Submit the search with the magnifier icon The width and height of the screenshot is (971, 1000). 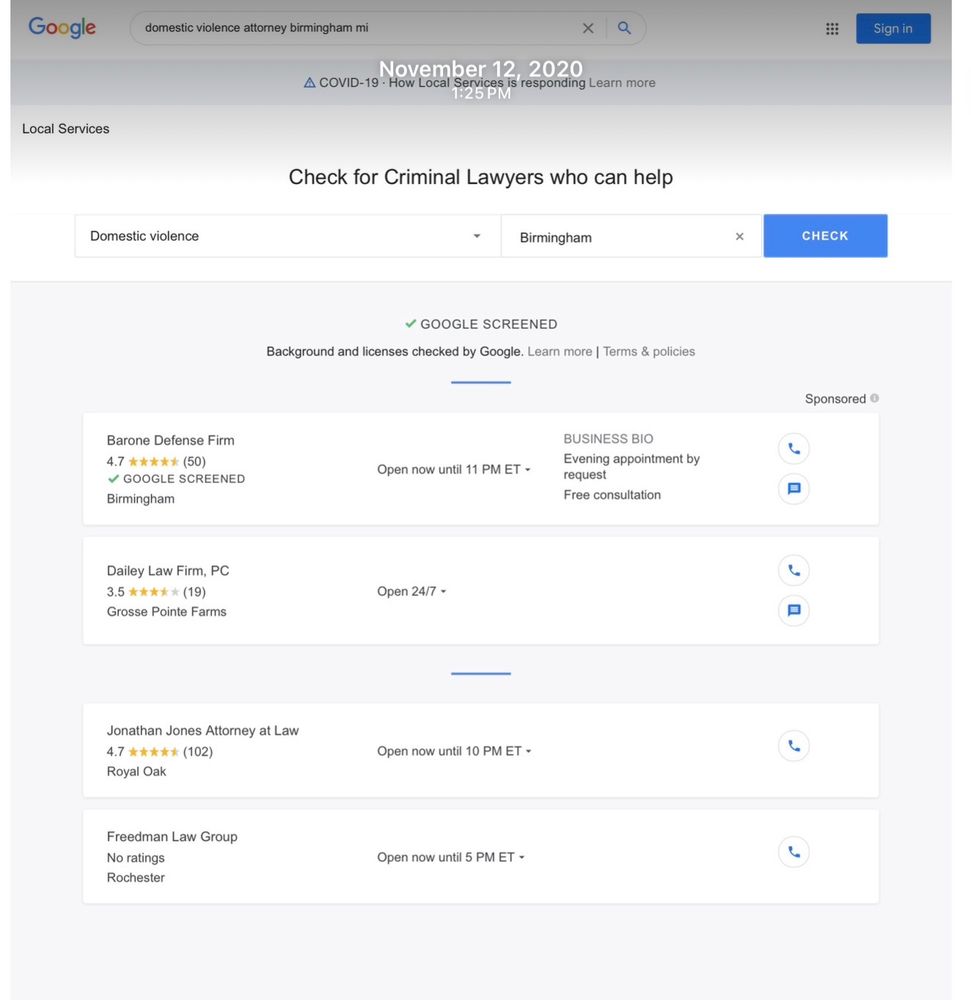point(624,28)
